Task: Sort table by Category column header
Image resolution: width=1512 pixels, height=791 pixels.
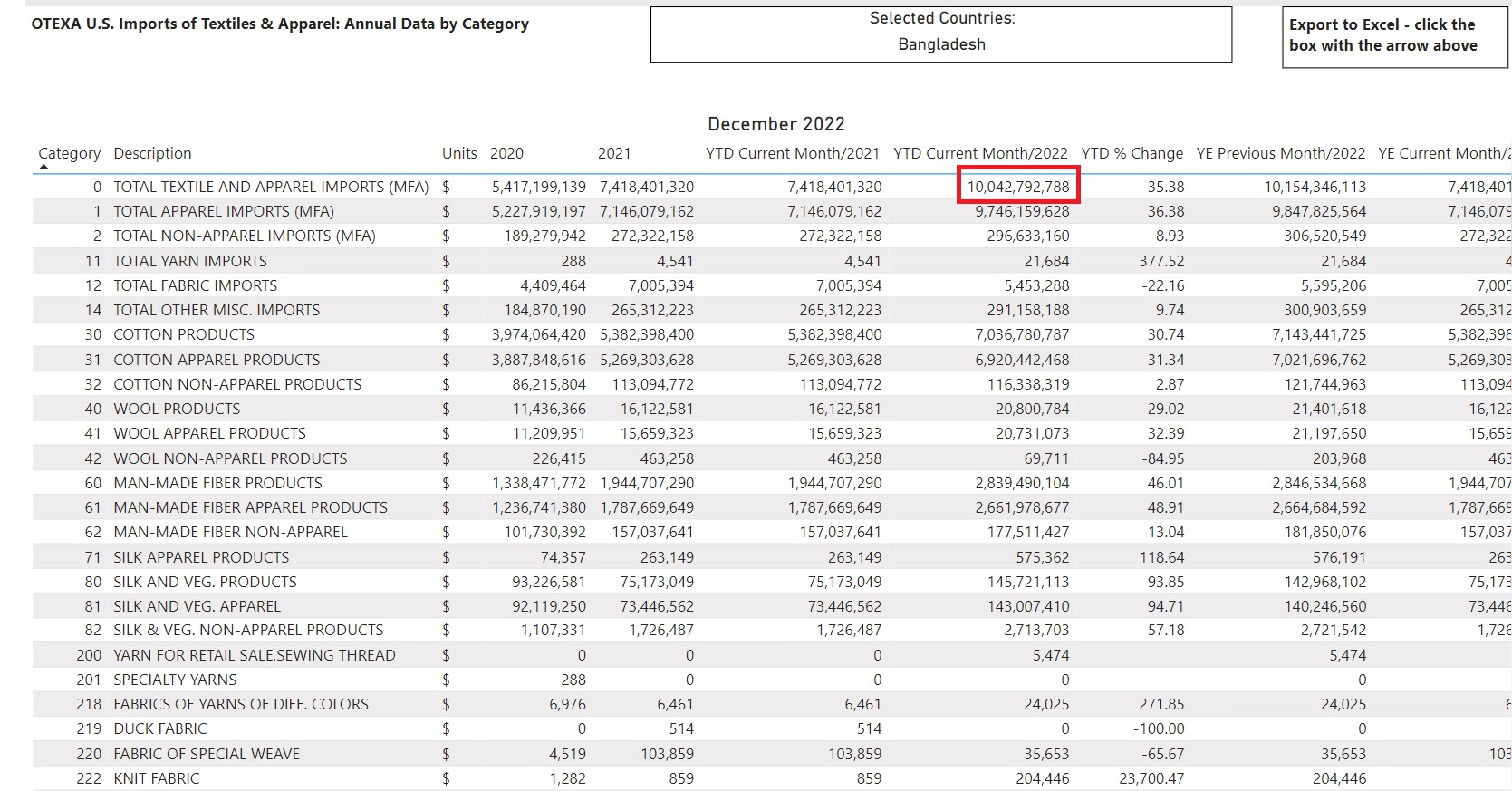Action: click(x=70, y=153)
